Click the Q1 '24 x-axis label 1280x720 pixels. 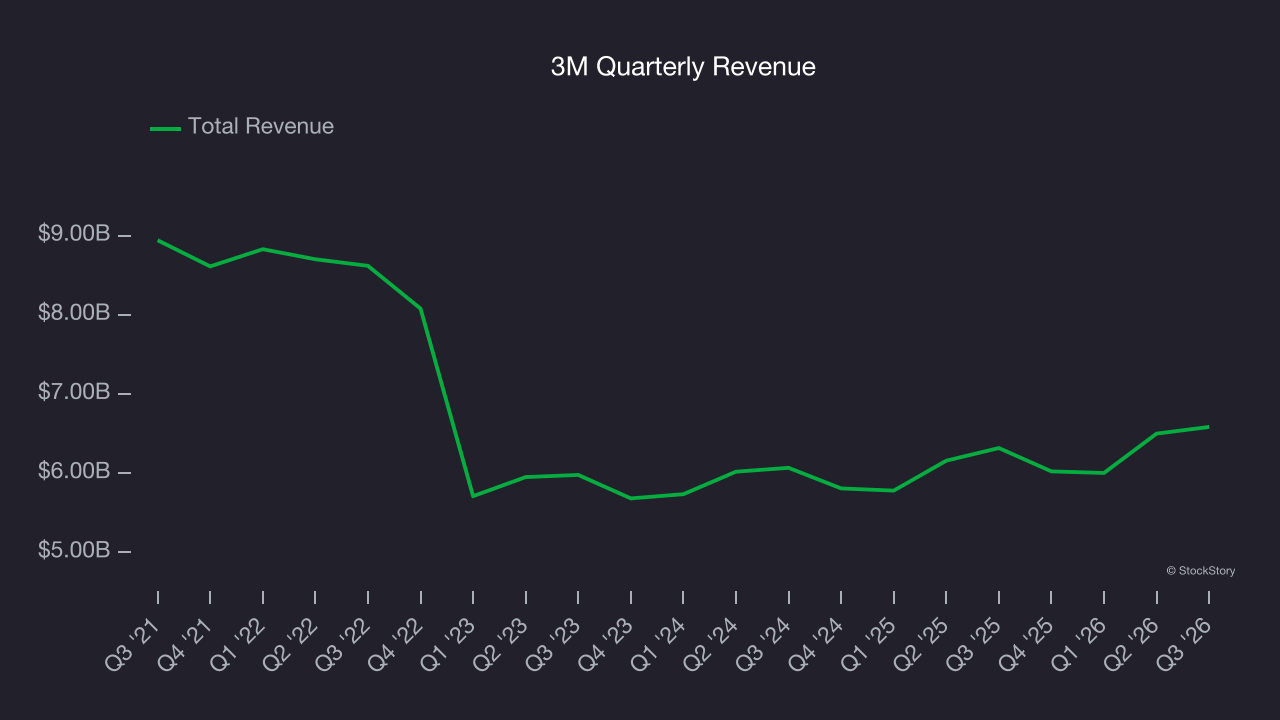(x=659, y=643)
